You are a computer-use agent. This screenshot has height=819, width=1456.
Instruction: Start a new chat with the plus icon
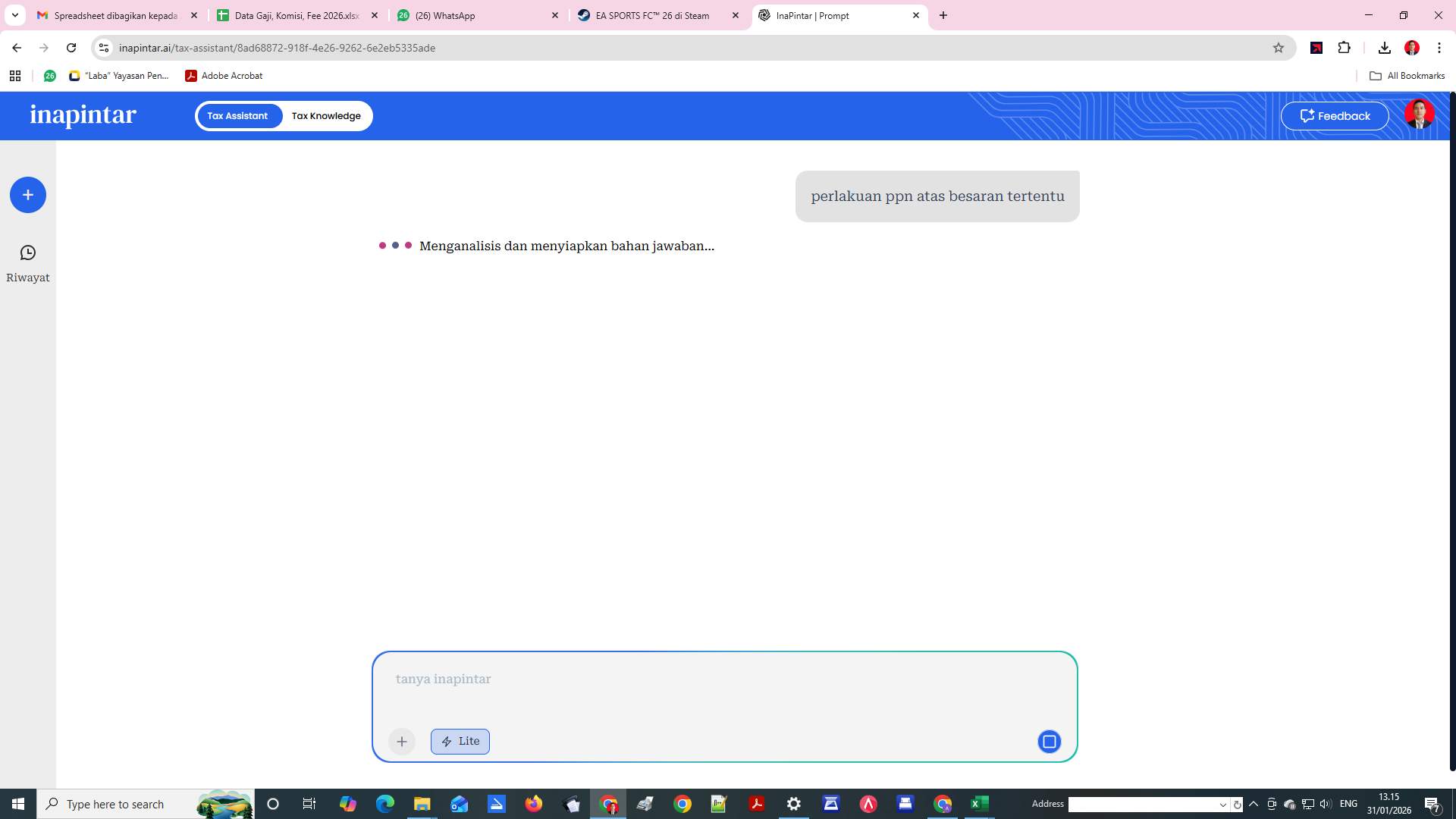coord(28,195)
